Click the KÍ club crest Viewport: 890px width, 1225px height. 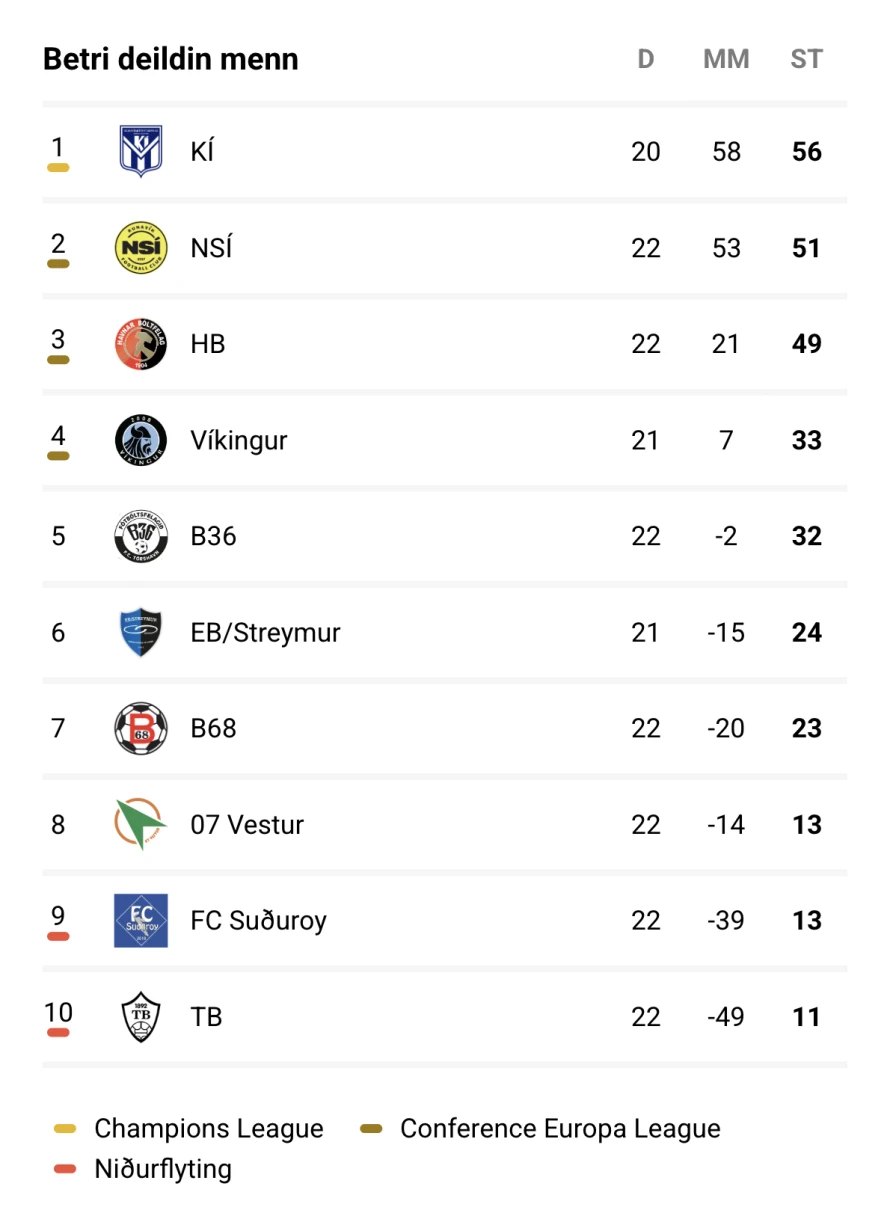pyautogui.click(x=141, y=152)
